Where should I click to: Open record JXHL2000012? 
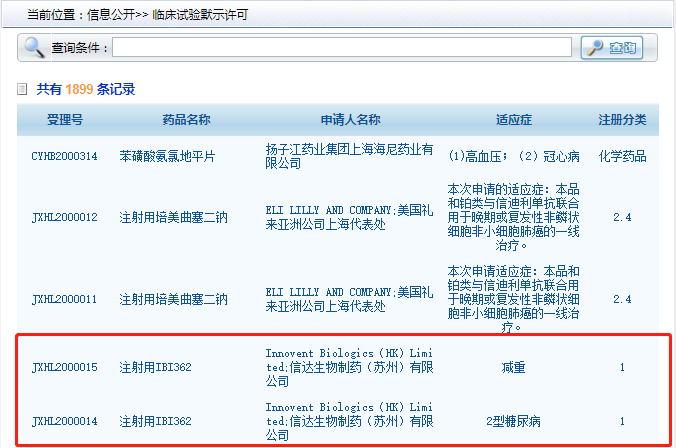click(65, 217)
